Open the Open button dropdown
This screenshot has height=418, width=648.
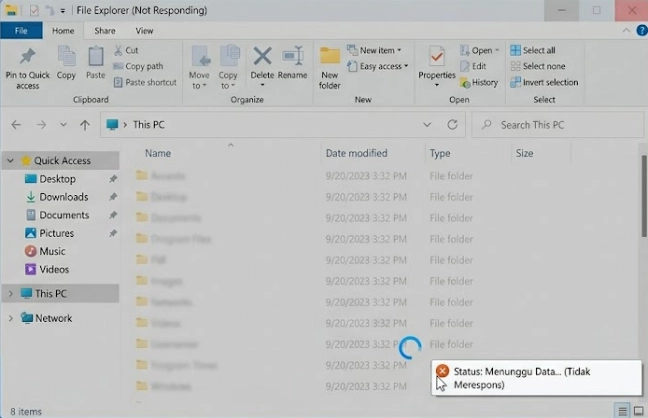[497, 50]
